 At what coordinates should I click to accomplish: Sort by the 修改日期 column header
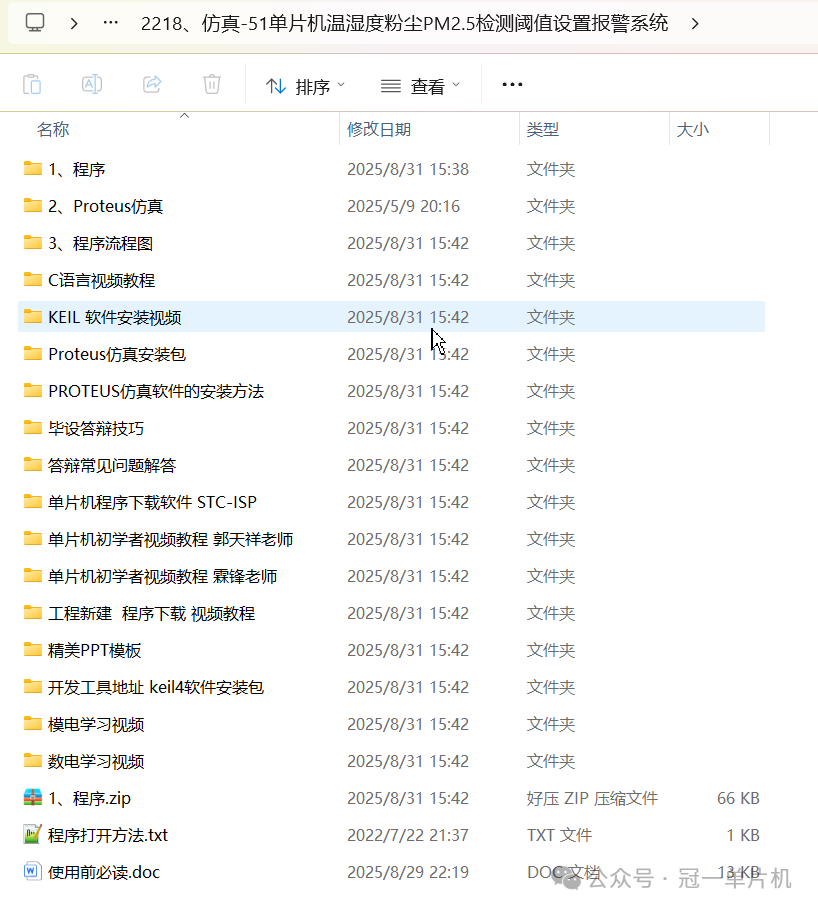pyautogui.click(x=379, y=129)
